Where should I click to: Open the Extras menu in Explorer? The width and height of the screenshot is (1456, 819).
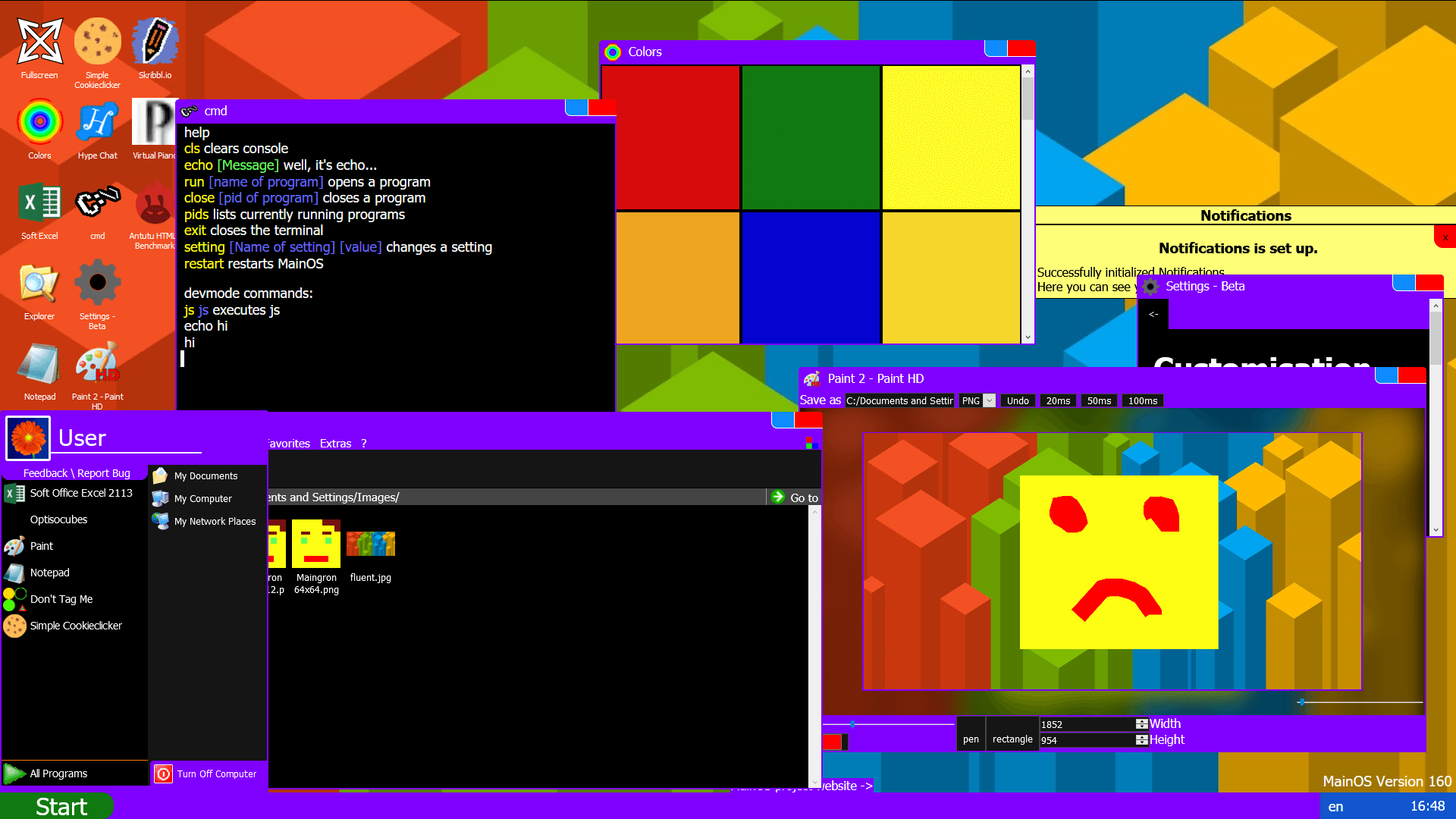(335, 444)
